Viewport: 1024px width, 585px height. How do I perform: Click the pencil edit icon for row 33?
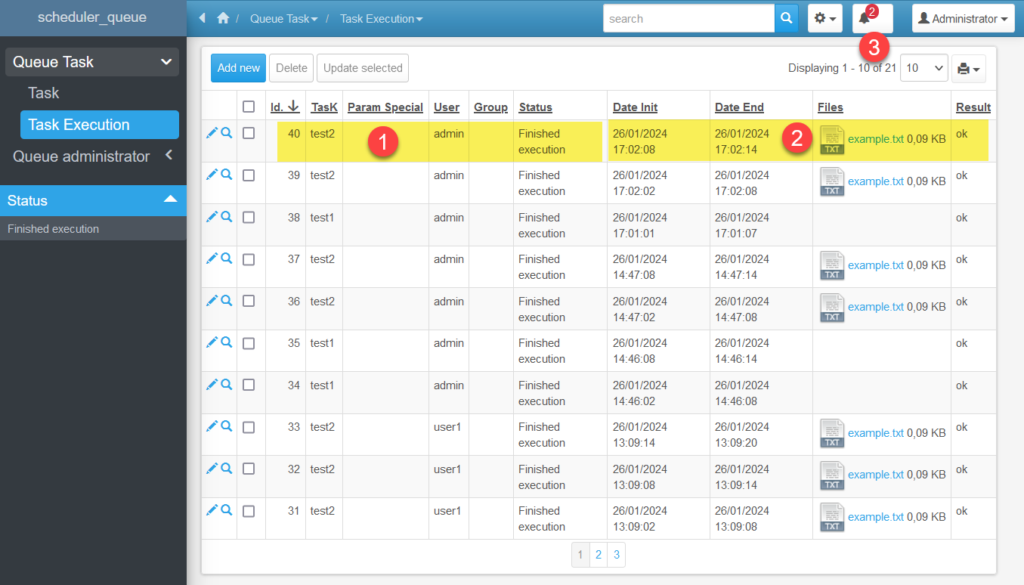(212, 426)
